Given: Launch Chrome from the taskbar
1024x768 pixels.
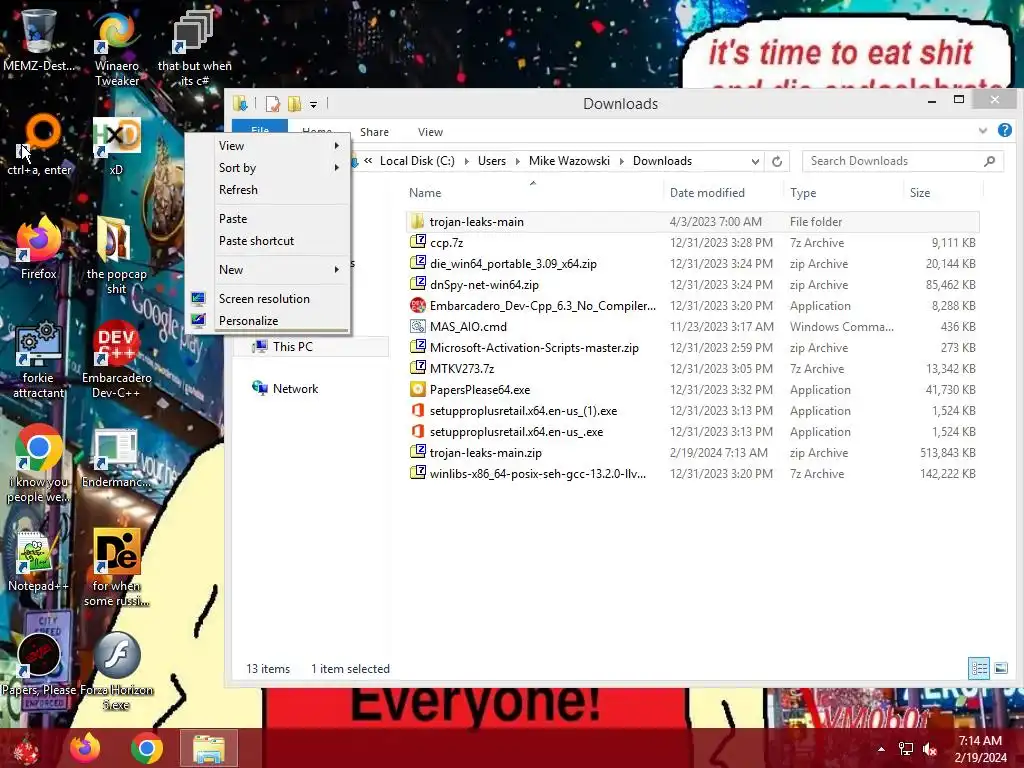Looking at the screenshot, I should 146,748.
